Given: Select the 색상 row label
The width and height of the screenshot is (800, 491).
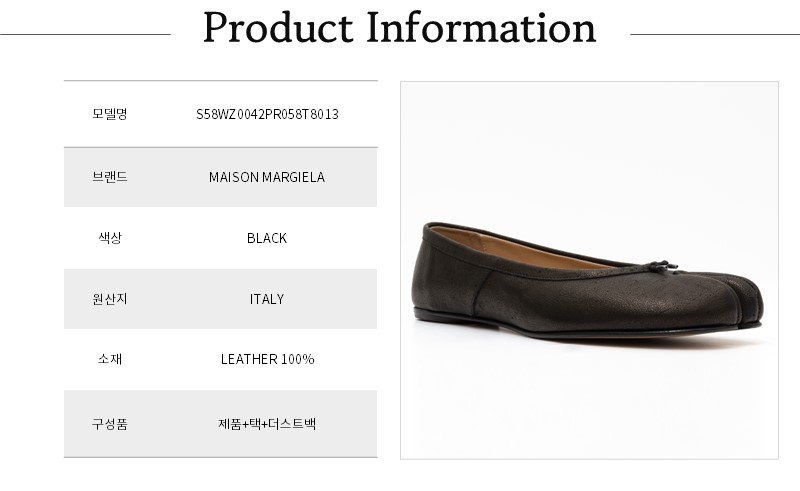Looking at the screenshot, I should coord(110,238).
